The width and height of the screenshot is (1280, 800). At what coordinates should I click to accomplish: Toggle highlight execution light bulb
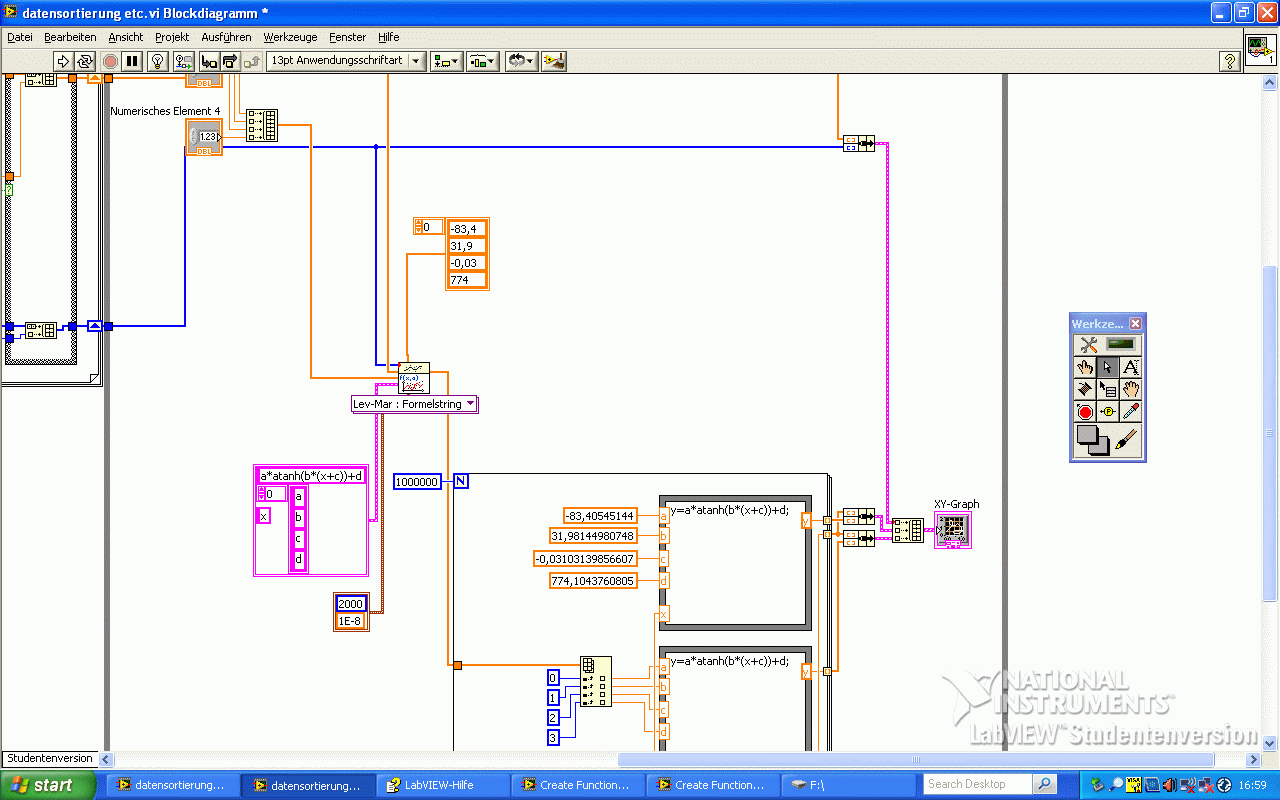click(x=157, y=61)
